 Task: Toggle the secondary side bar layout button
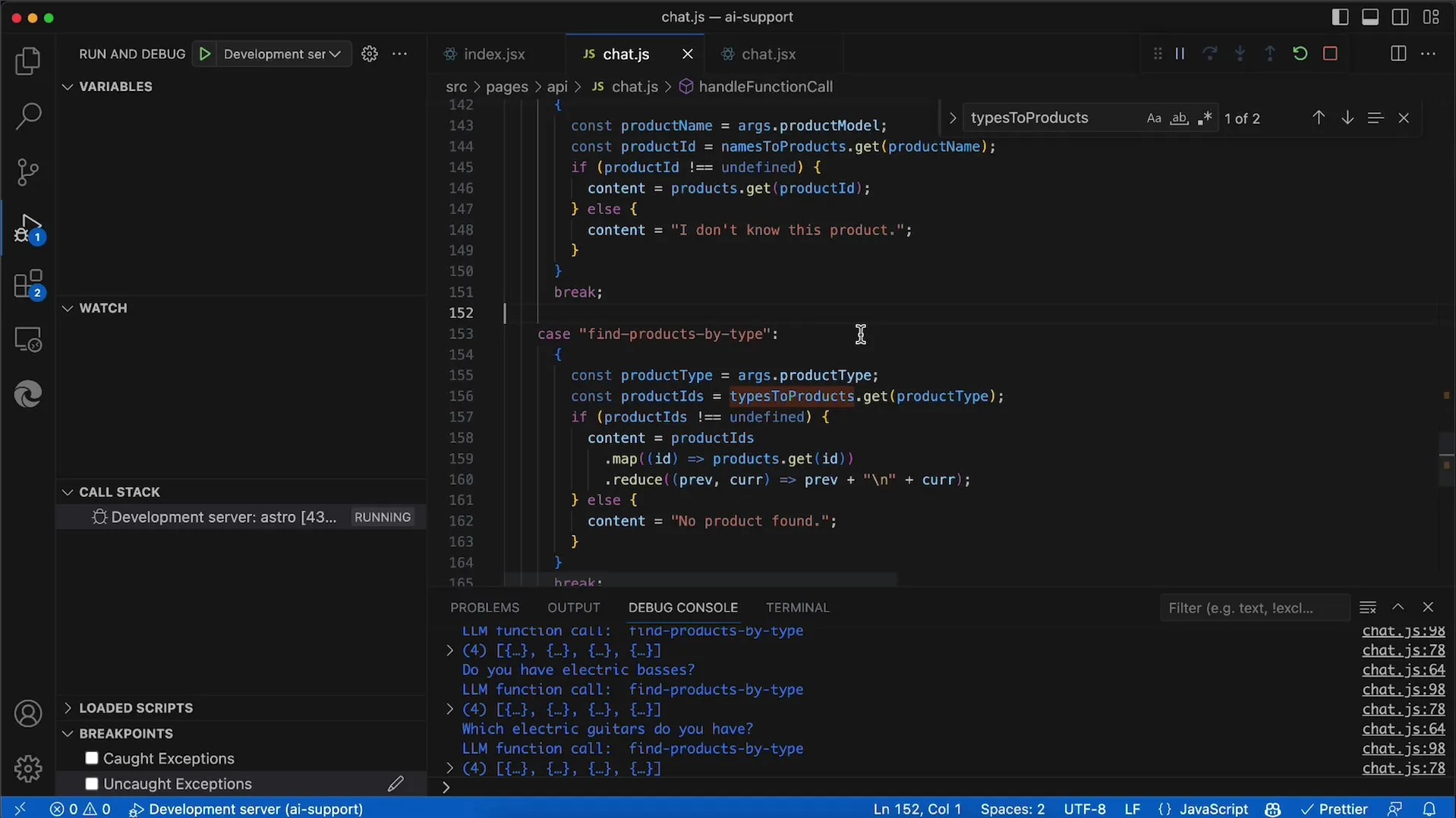point(1401,17)
